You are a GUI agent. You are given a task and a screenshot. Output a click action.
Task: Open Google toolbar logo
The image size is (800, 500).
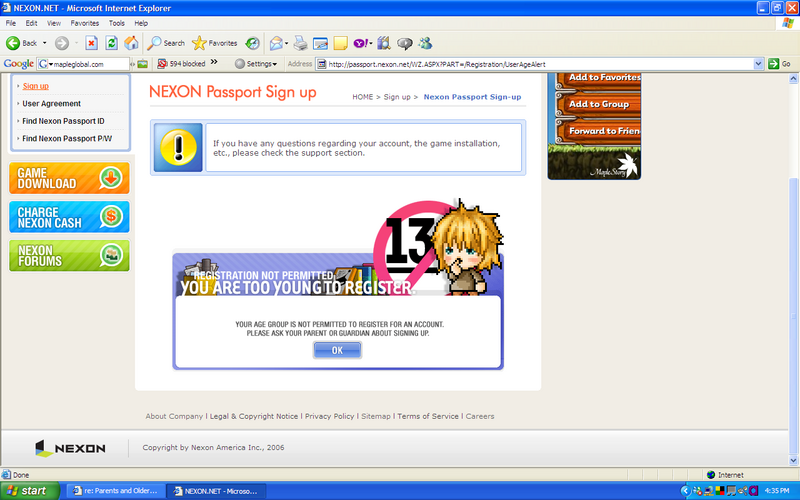(x=19, y=64)
